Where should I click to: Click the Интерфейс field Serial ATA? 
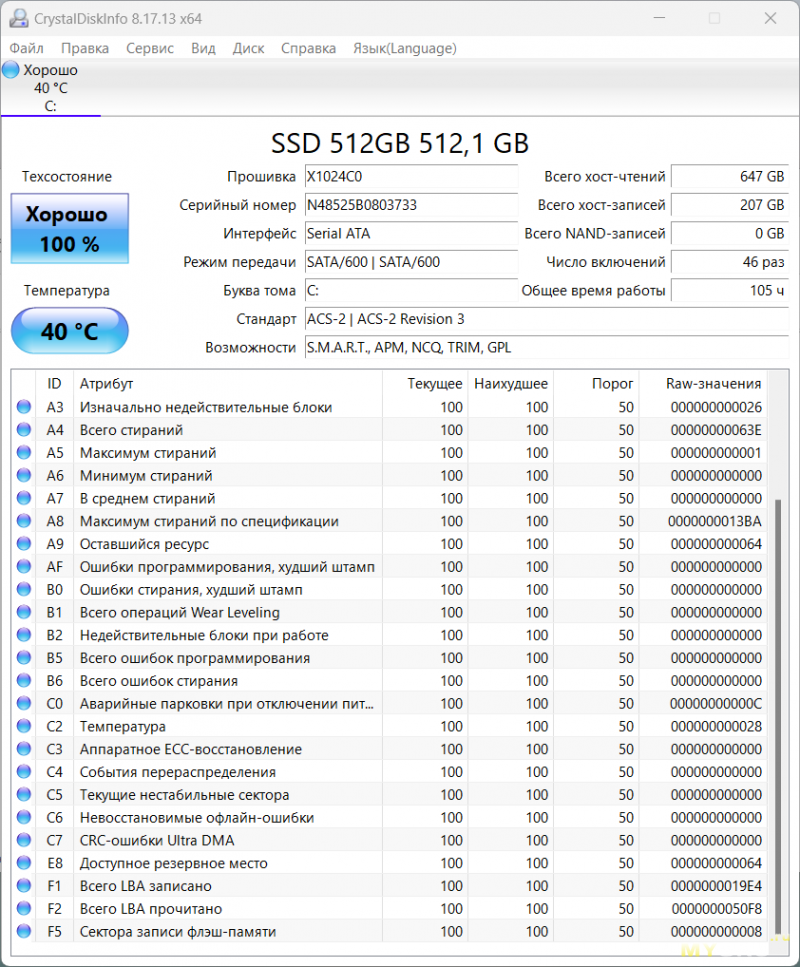coord(411,233)
